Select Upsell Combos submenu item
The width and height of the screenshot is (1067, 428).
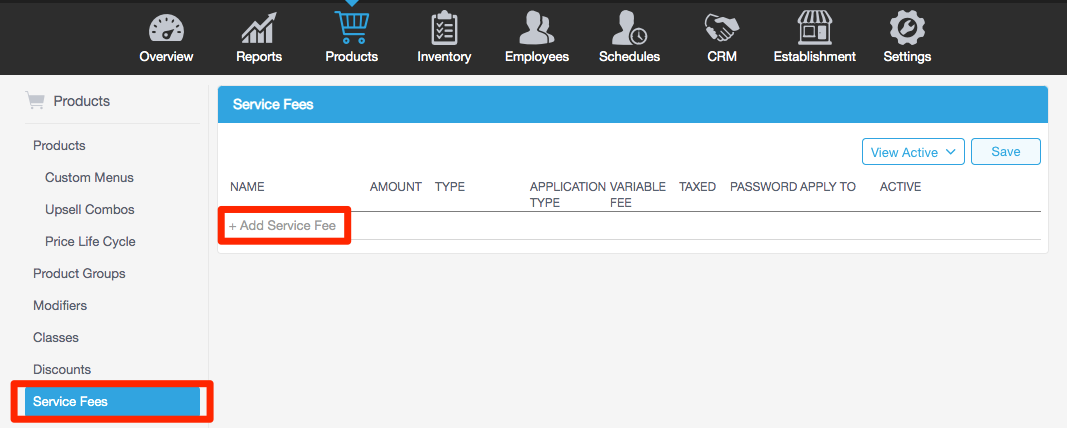coord(89,209)
